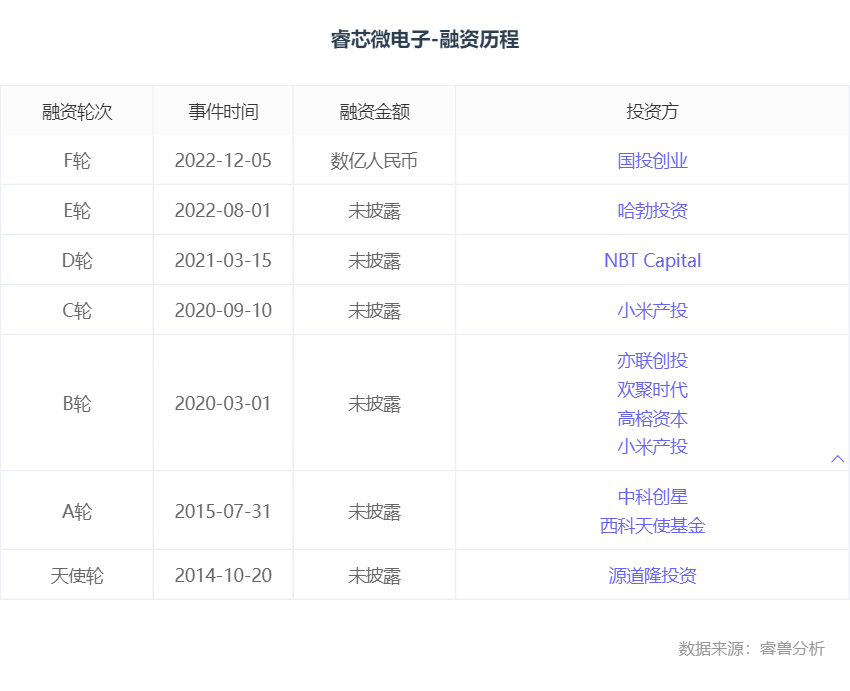Select the date 2020-09-10
Viewport: 850px width, 691px height.
click(223, 311)
